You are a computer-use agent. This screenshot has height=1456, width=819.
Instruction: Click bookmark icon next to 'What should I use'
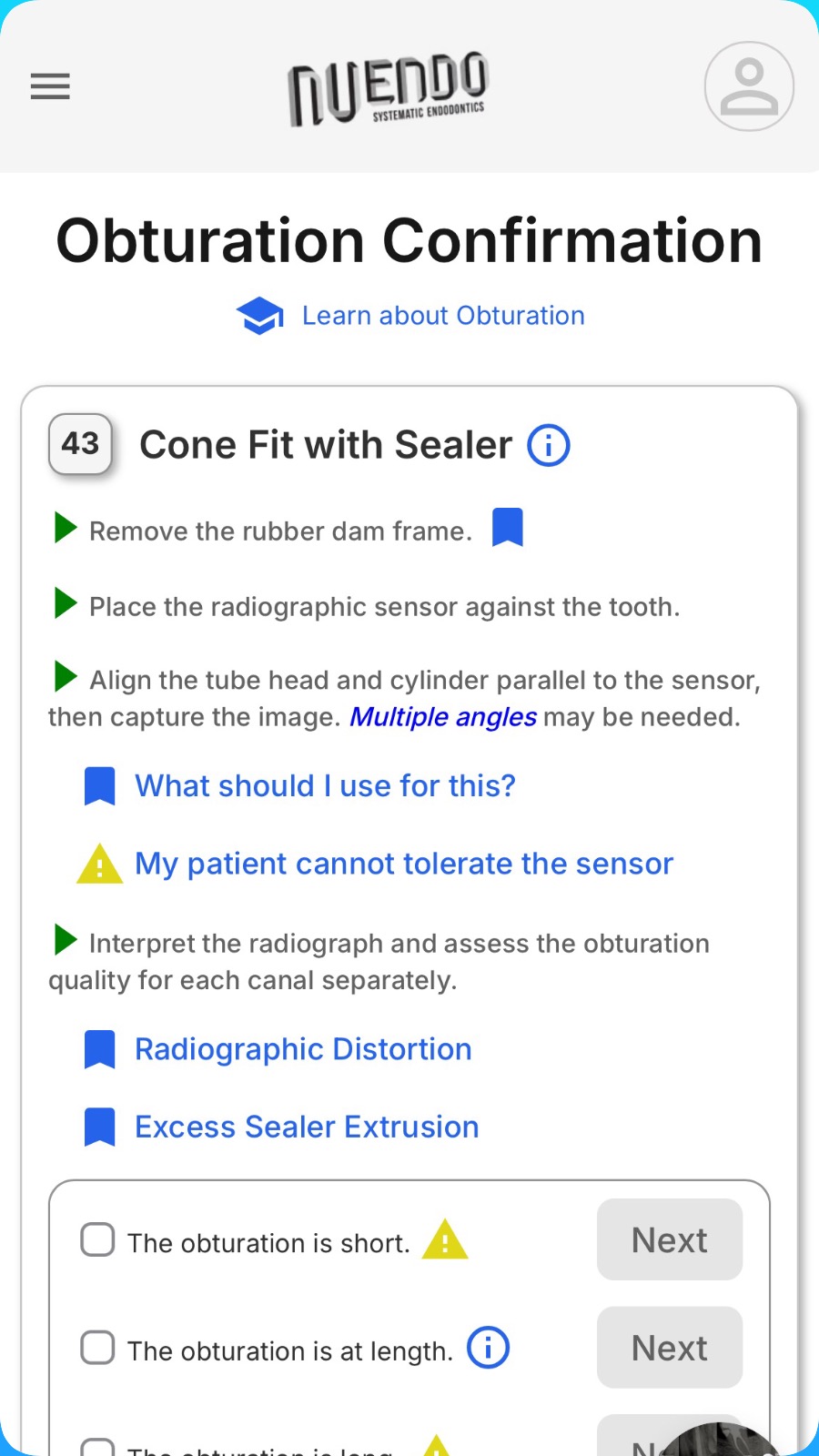pyautogui.click(x=99, y=786)
